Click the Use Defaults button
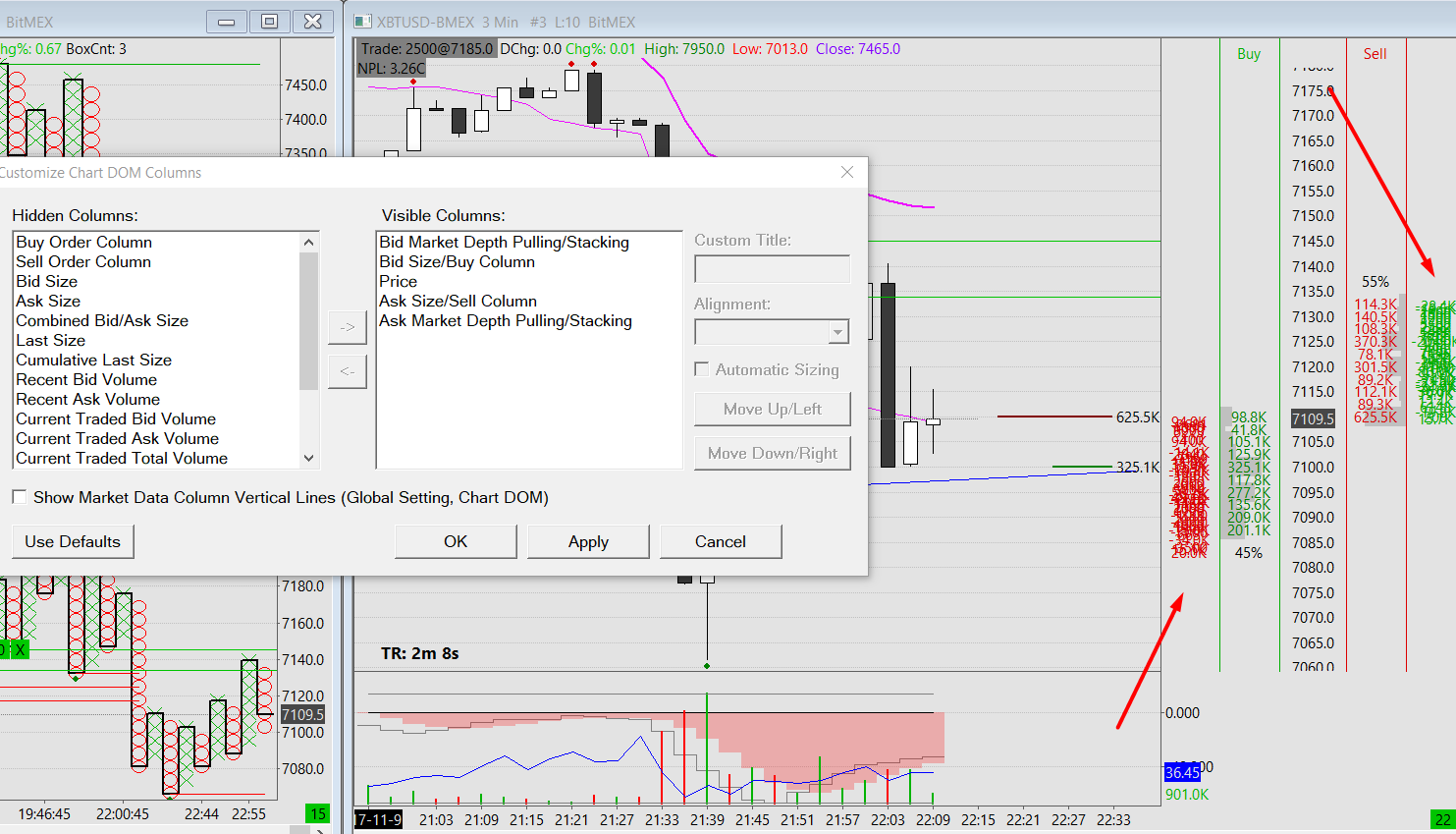The width and height of the screenshot is (1456, 834). coord(73,541)
